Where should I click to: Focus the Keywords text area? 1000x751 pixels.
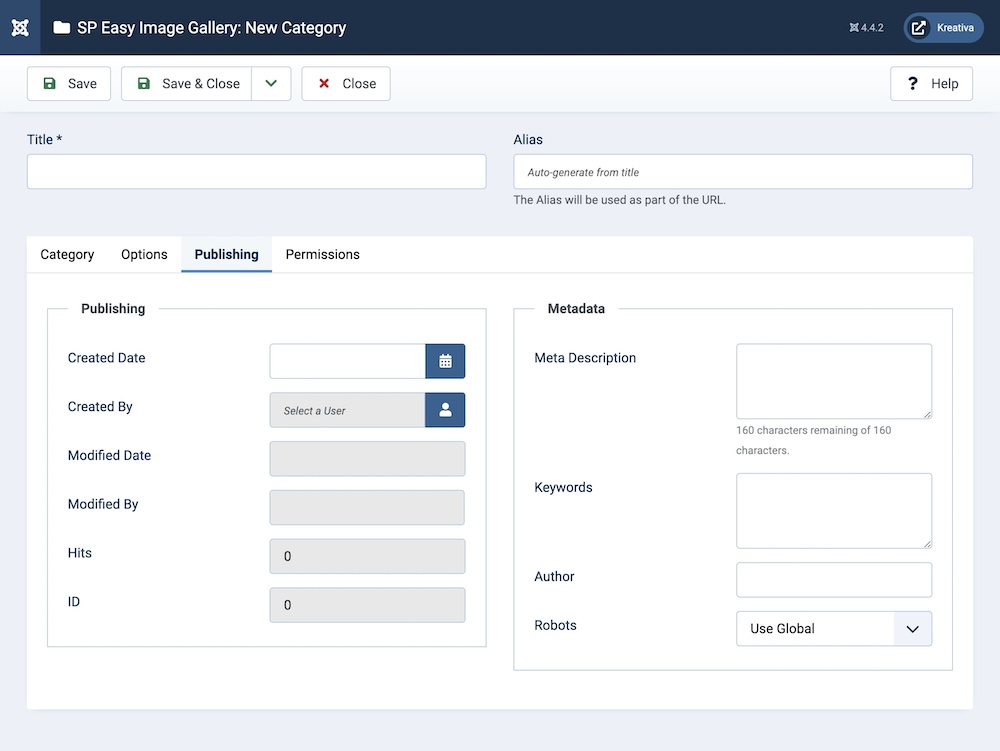pyautogui.click(x=833, y=511)
